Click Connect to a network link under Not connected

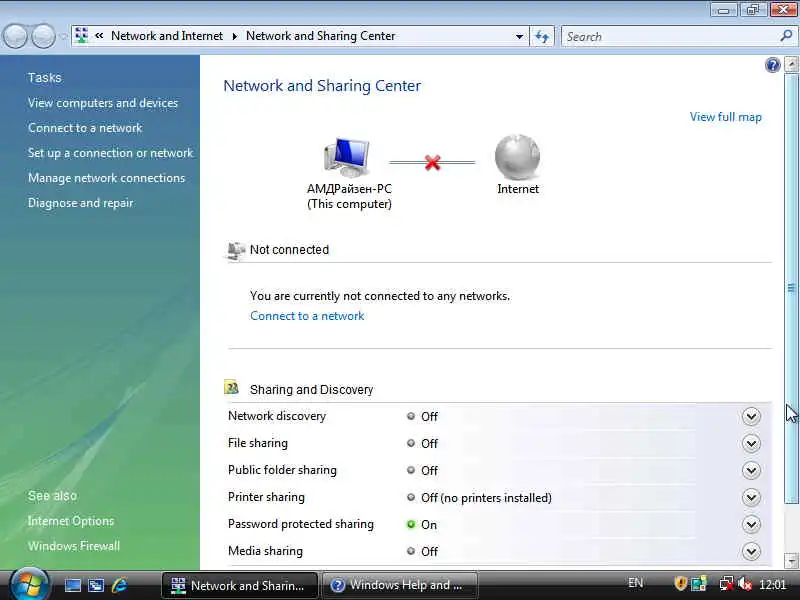click(x=307, y=316)
